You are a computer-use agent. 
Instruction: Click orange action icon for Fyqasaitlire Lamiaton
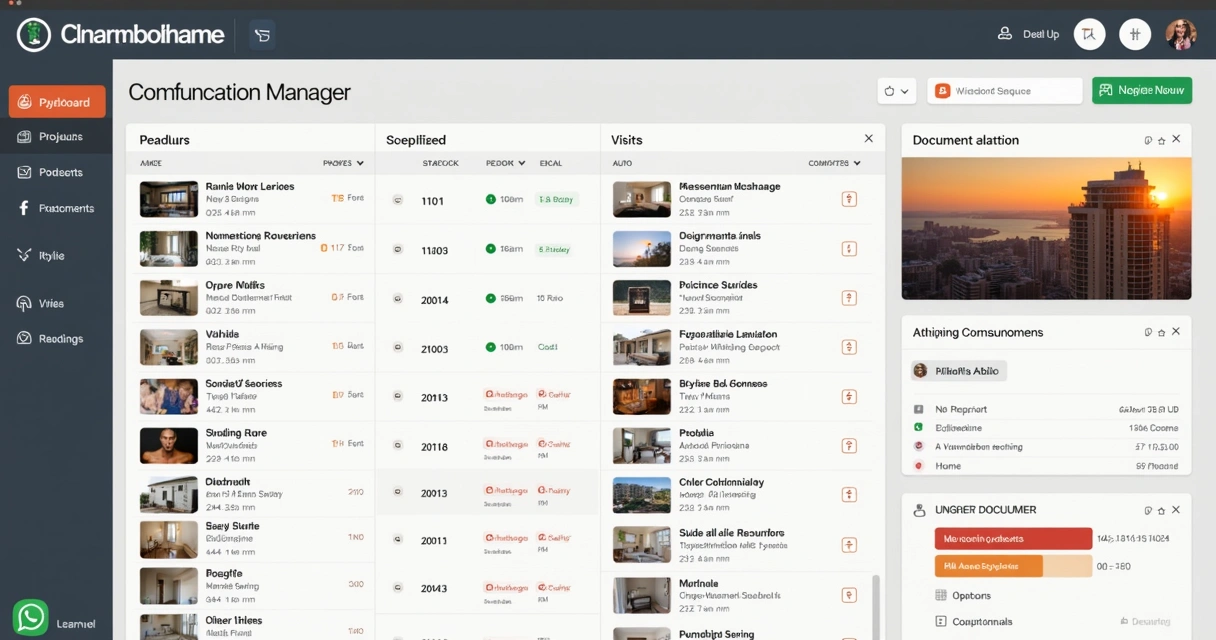click(849, 347)
